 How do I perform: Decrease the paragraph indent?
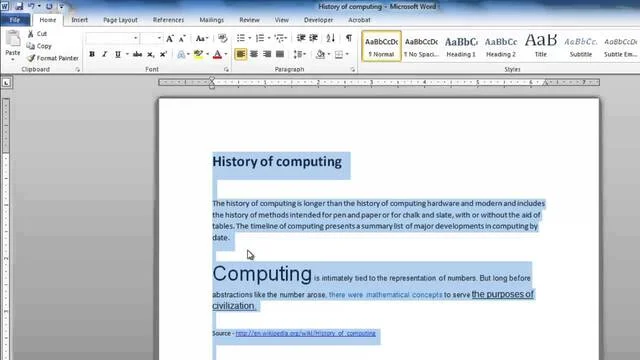pyautogui.click(x=301, y=38)
